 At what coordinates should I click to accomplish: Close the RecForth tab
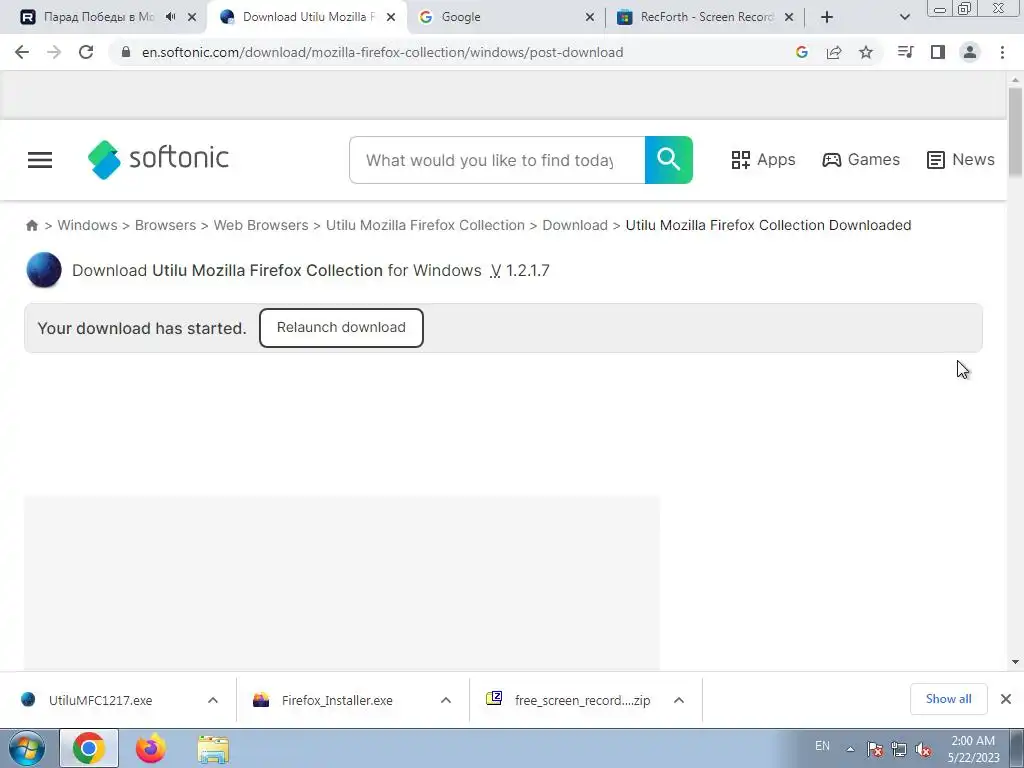[789, 17]
